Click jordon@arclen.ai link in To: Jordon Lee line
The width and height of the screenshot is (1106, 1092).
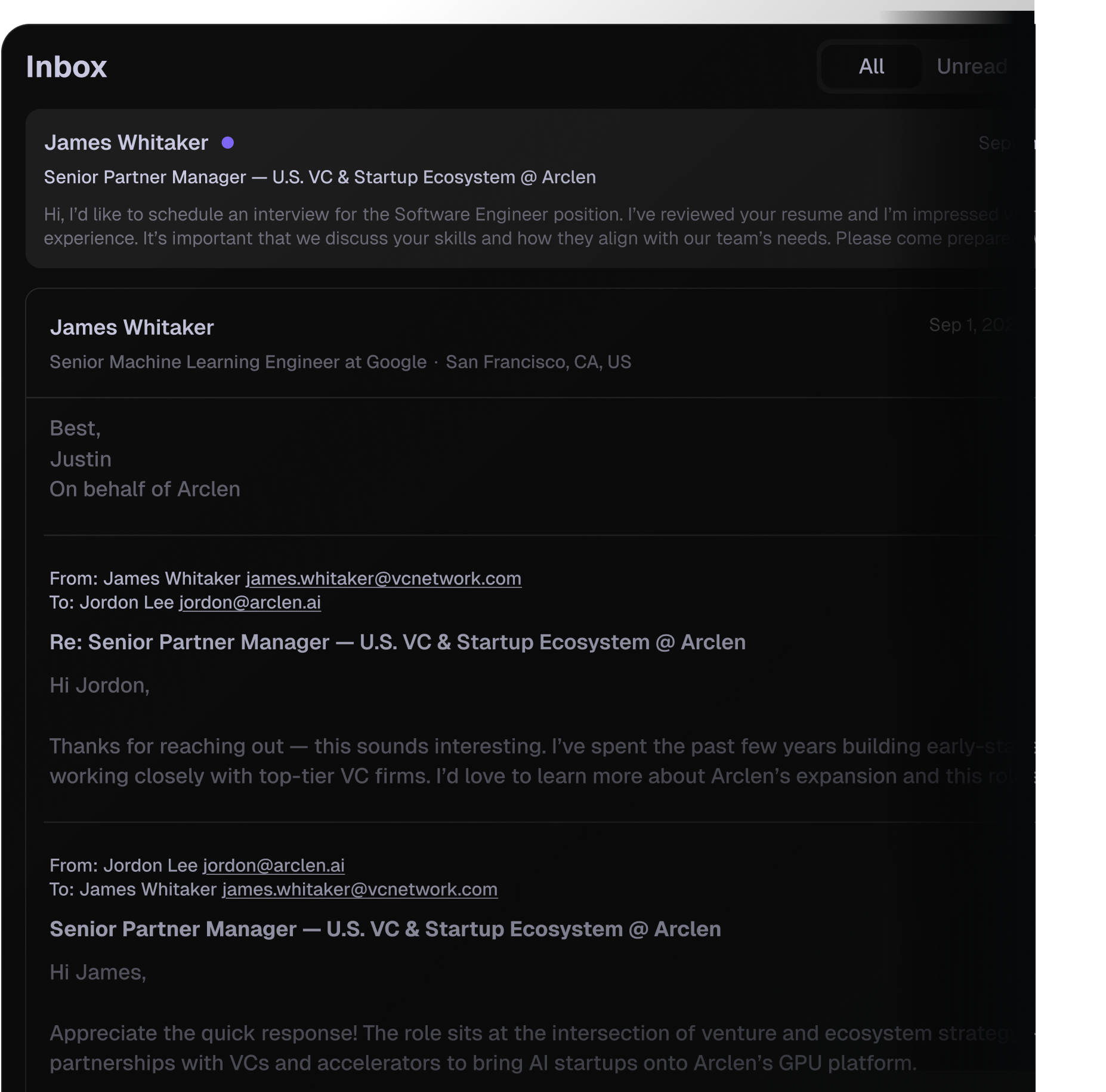tap(250, 602)
